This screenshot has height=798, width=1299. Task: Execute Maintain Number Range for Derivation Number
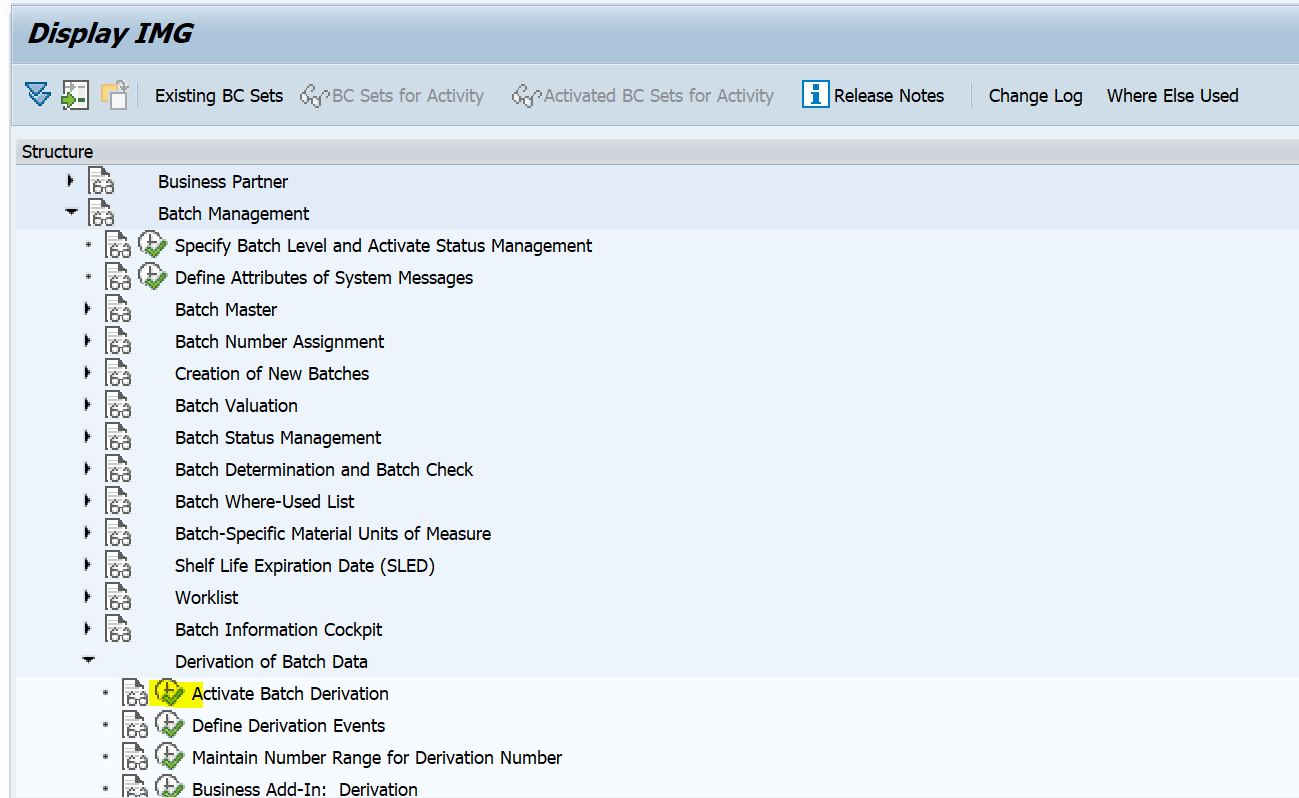[169, 756]
